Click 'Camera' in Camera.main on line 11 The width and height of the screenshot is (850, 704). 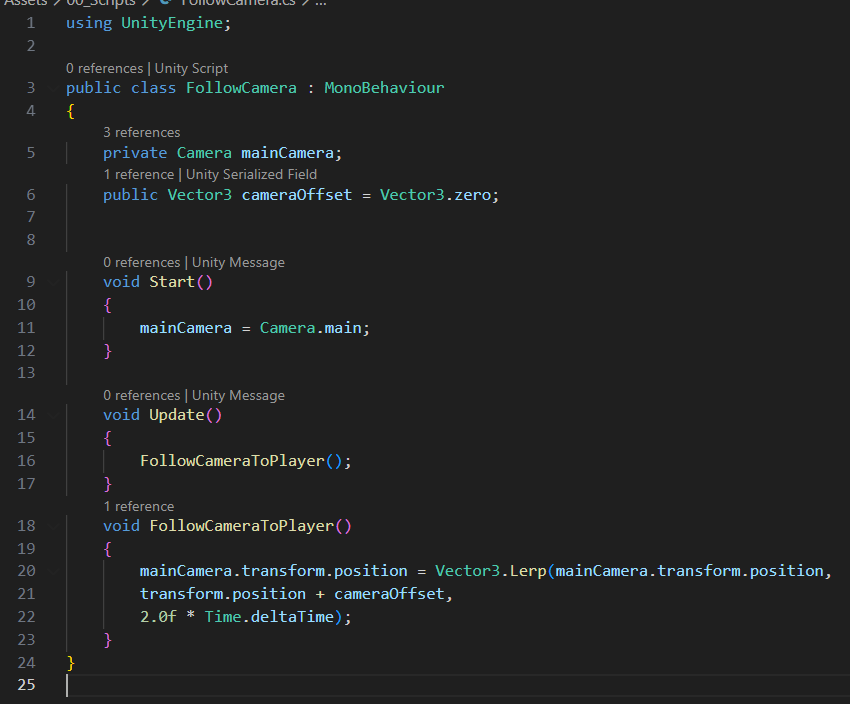(287, 328)
